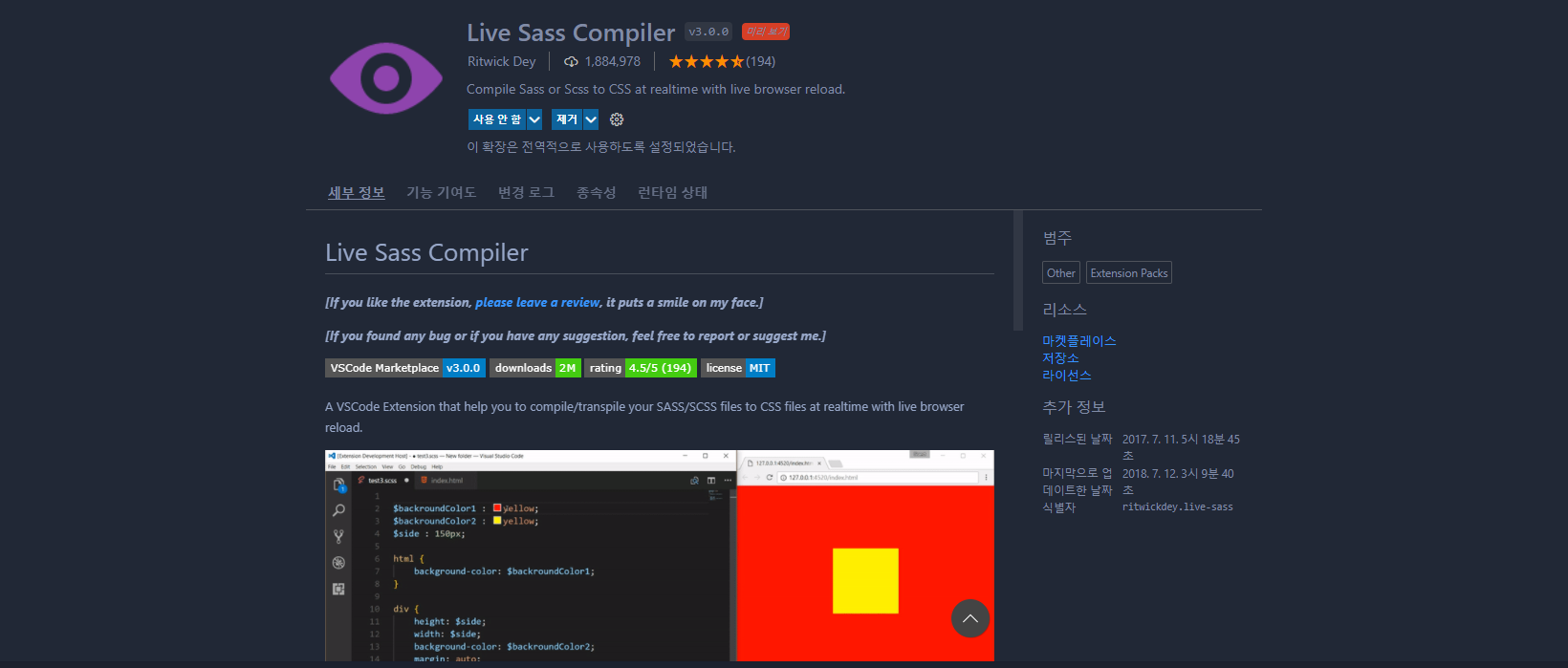This screenshot has width=1568, height=668.
Task: Click the license MIT badge
Action: point(738,368)
